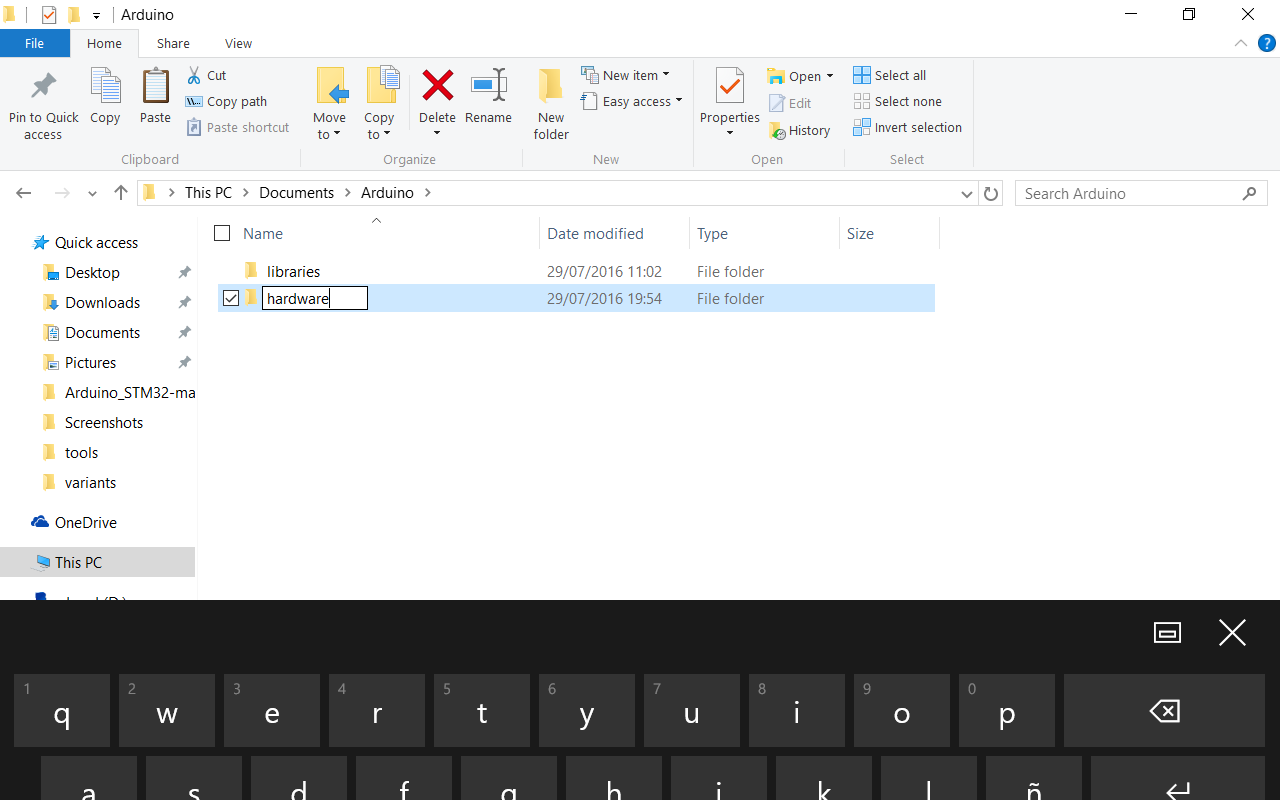Pin to Quick access
The height and width of the screenshot is (800, 1280).
point(43,103)
